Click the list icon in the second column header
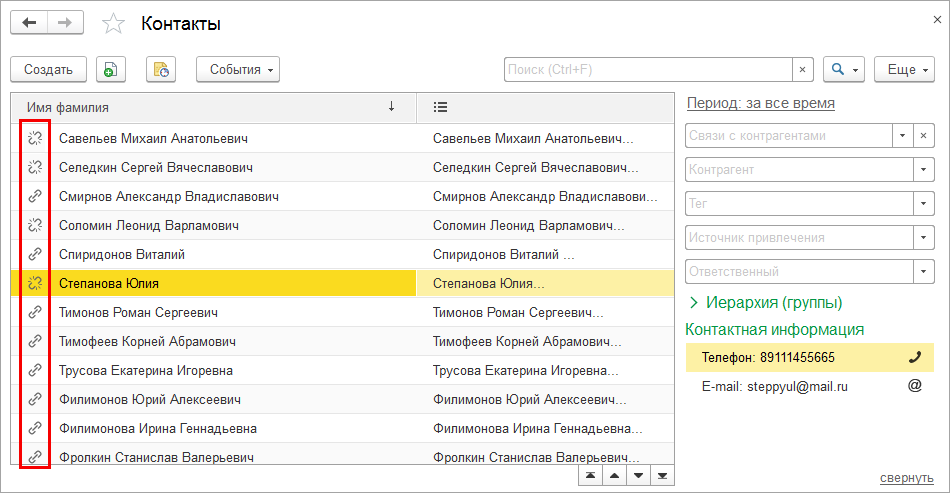The height and width of the screenshot is (493, 950). tap(440, 107)
